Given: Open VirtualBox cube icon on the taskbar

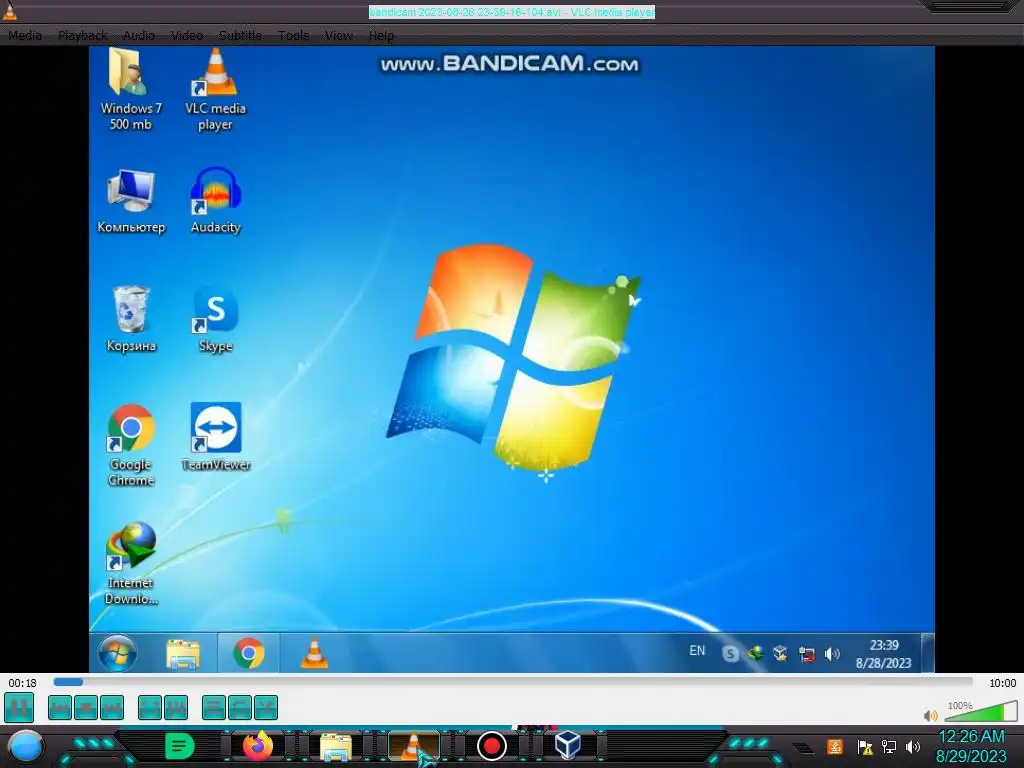Looking at the screenshot, I should (568, 745).
